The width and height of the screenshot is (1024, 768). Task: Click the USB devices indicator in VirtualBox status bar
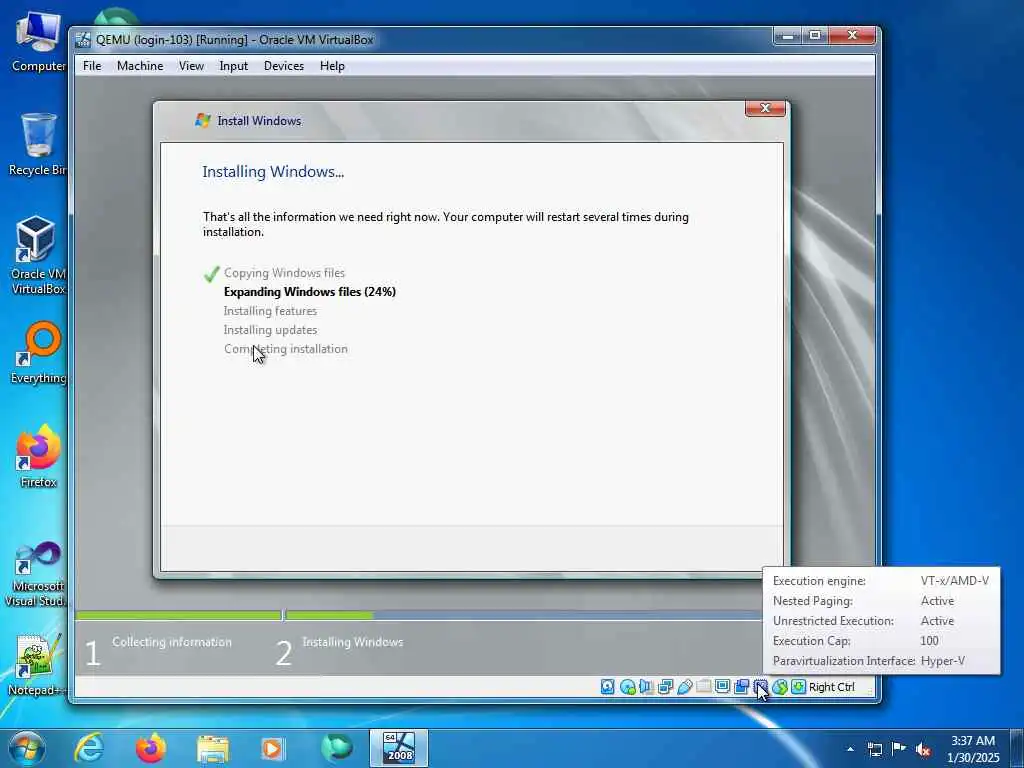coord(684,686)
